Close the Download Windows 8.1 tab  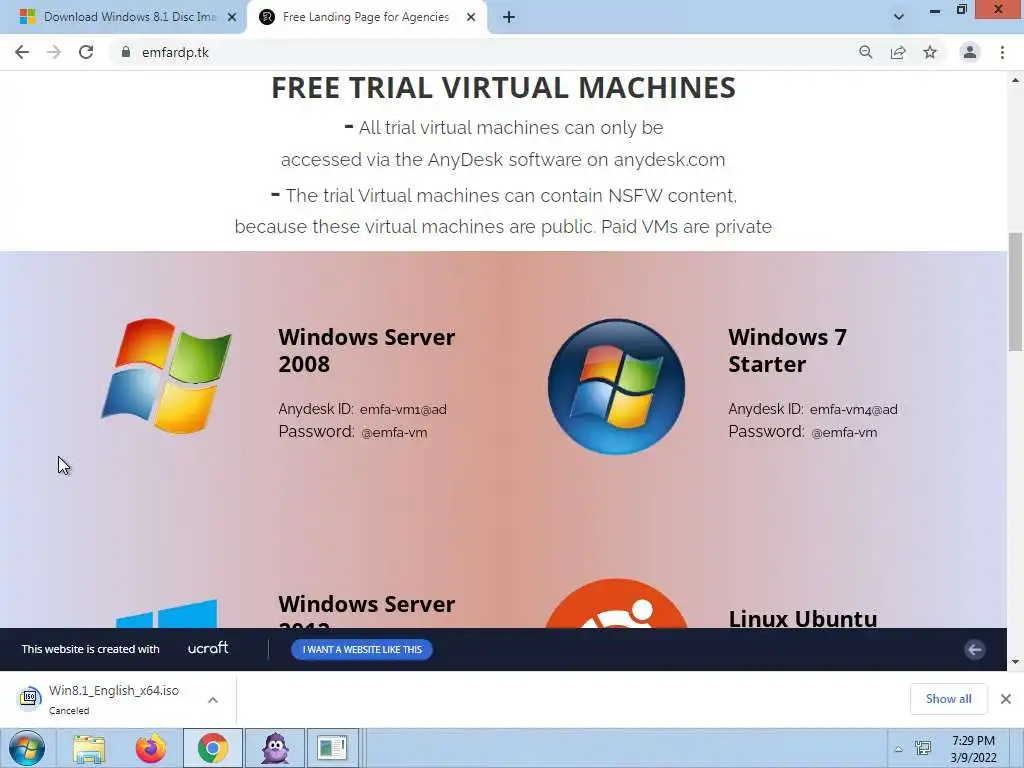tap(232, 17)
